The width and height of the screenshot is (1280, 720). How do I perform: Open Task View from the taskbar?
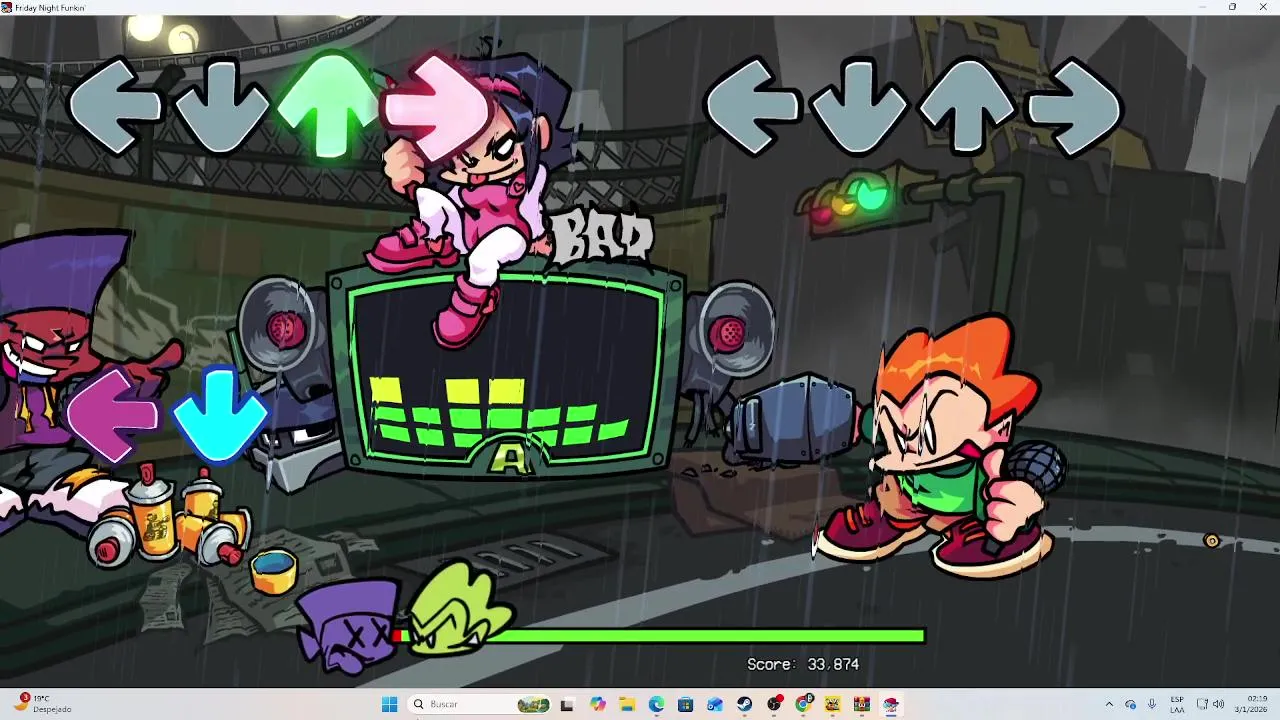567,704
